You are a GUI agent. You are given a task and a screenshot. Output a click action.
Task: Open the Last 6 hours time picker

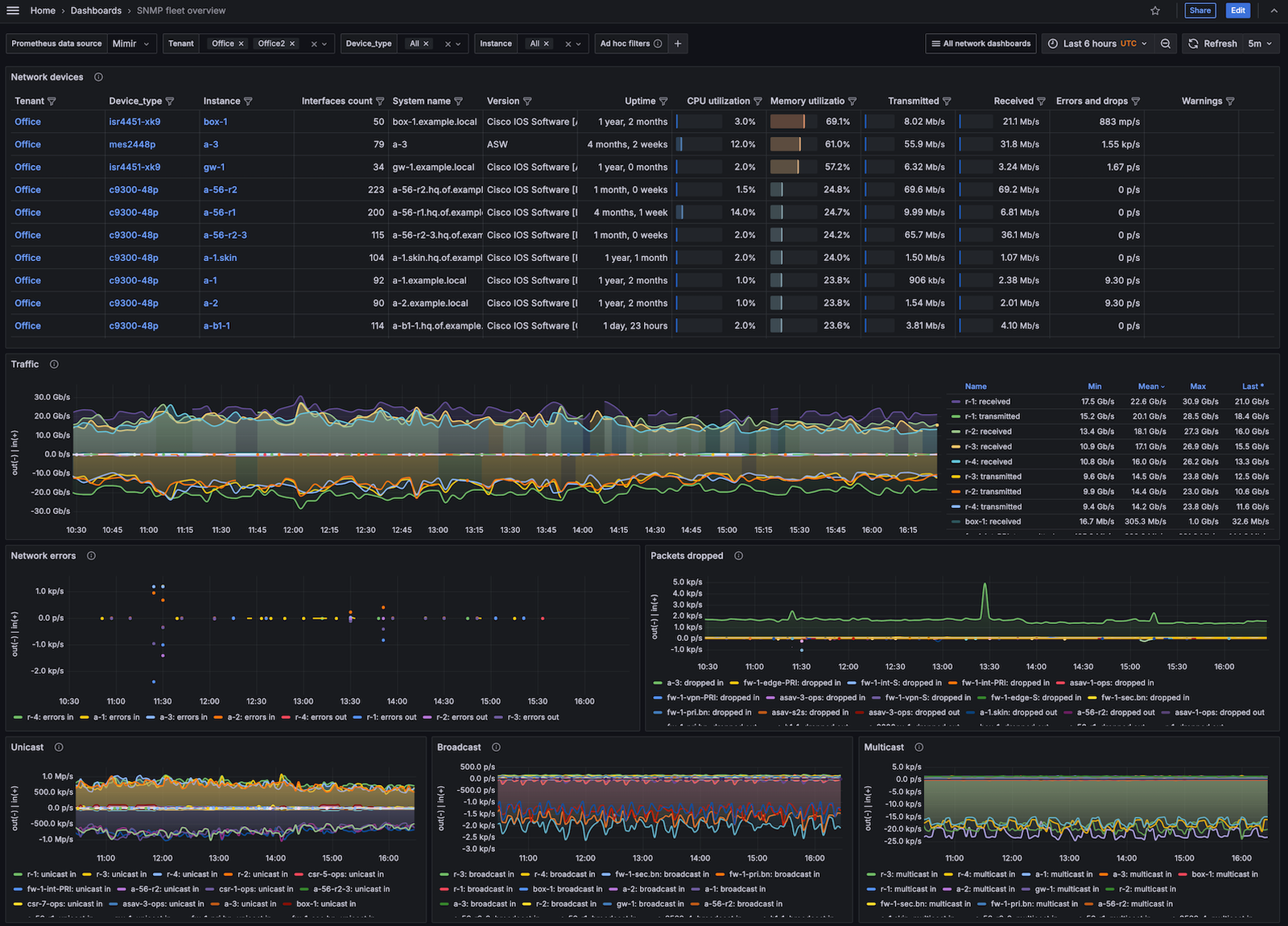[1097, 43]
